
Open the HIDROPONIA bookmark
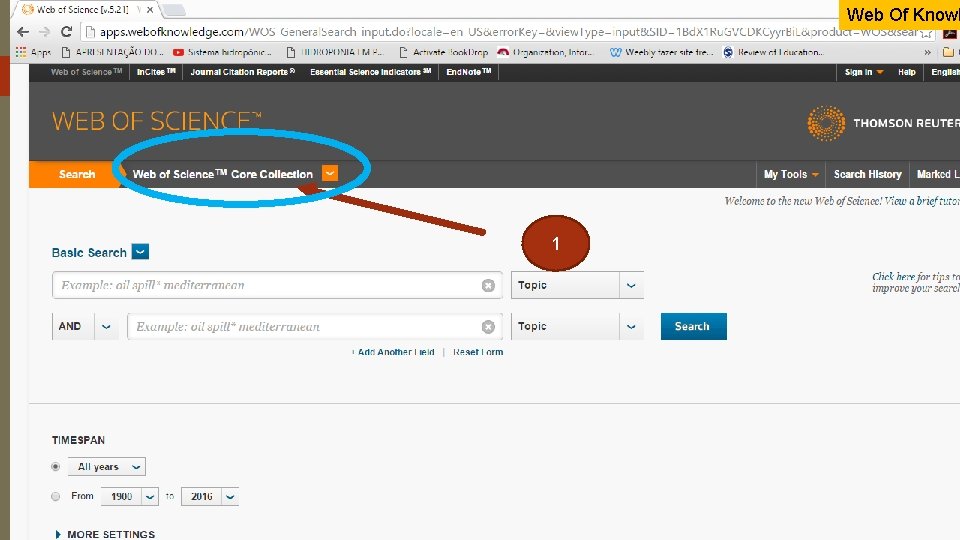coord(335,53)
